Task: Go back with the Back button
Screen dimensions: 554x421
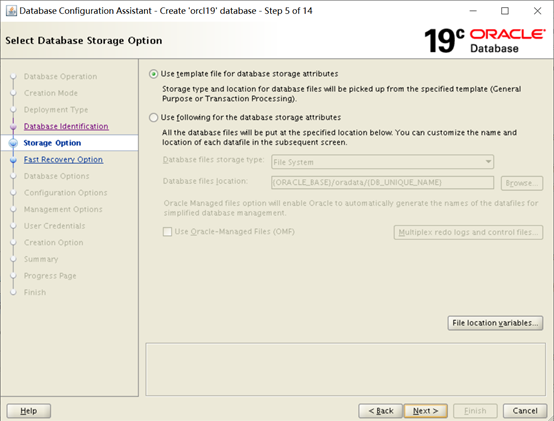Action: pyautogui.click(x=381, y=411)
